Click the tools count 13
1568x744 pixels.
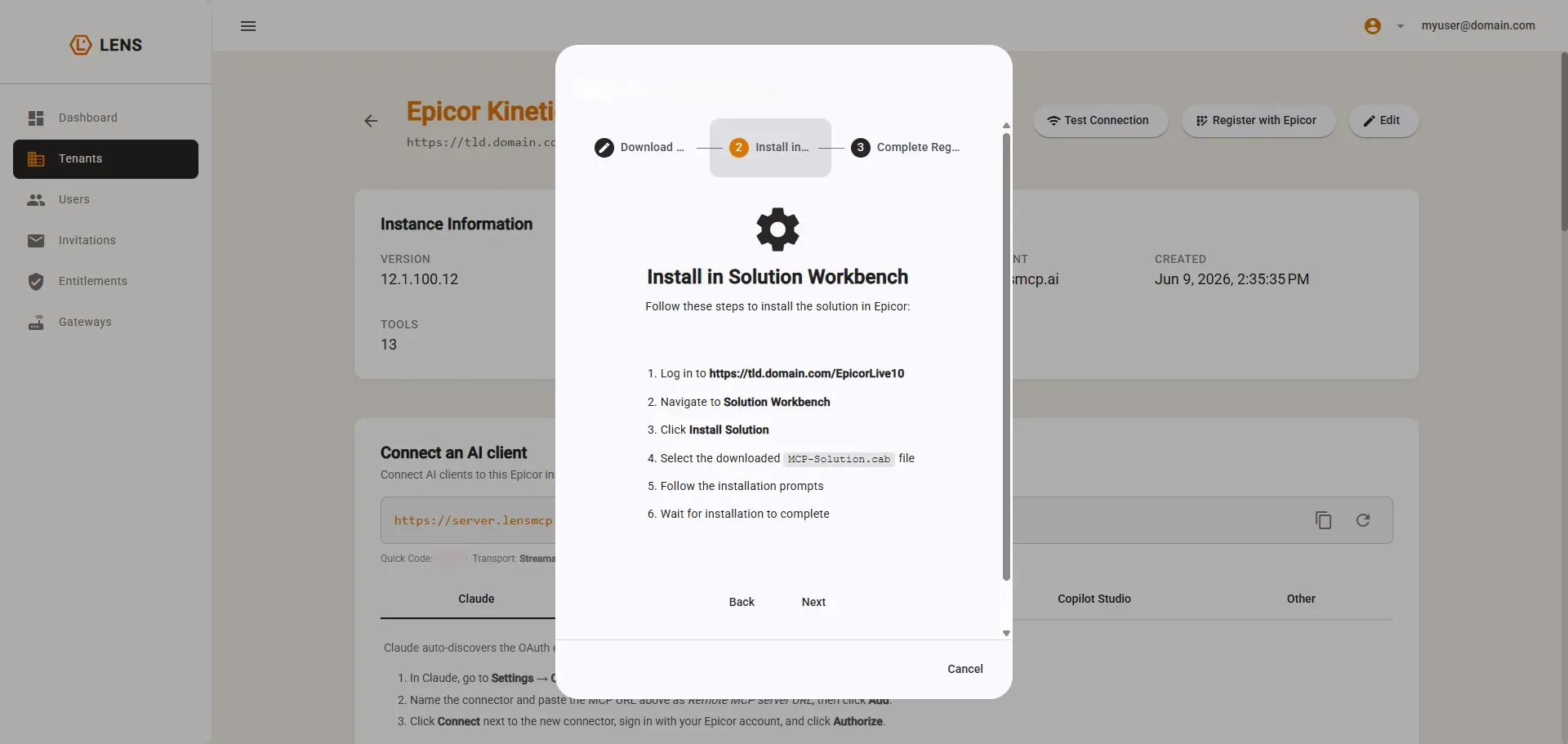pyautogui.click(x=389, y=345)
